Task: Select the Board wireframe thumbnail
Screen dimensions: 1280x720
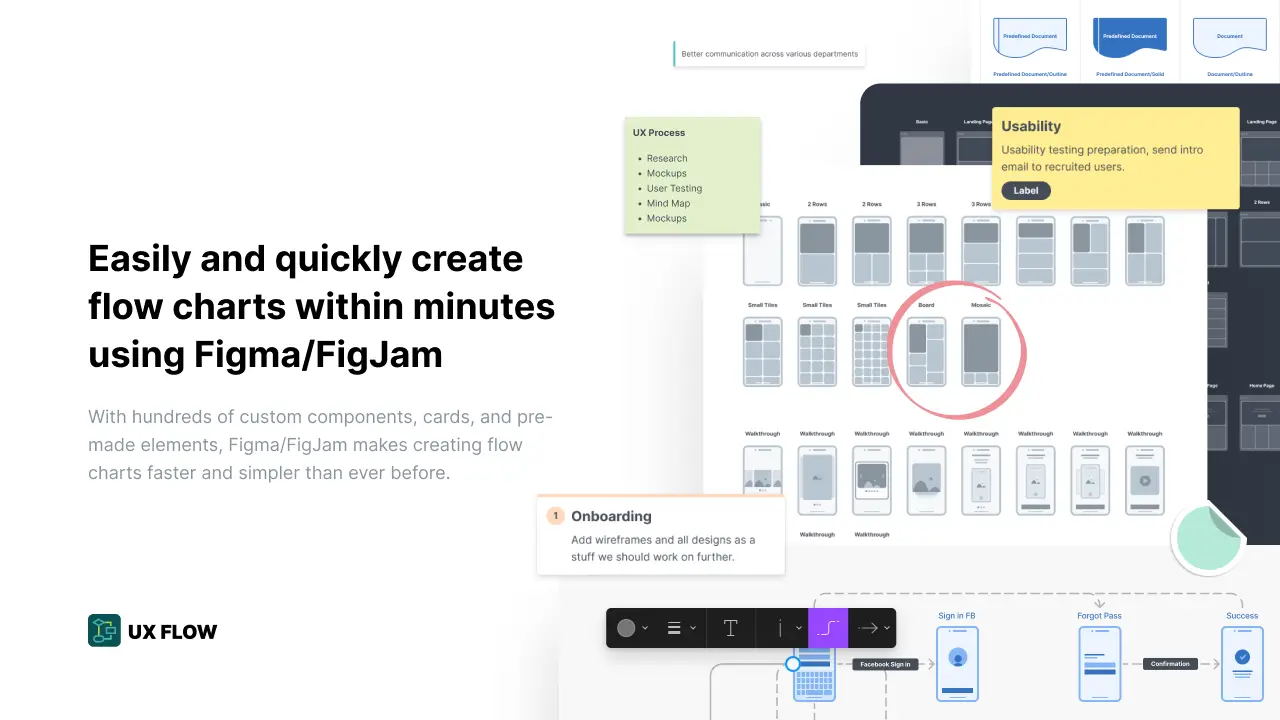Action: [x=926, y=352]
